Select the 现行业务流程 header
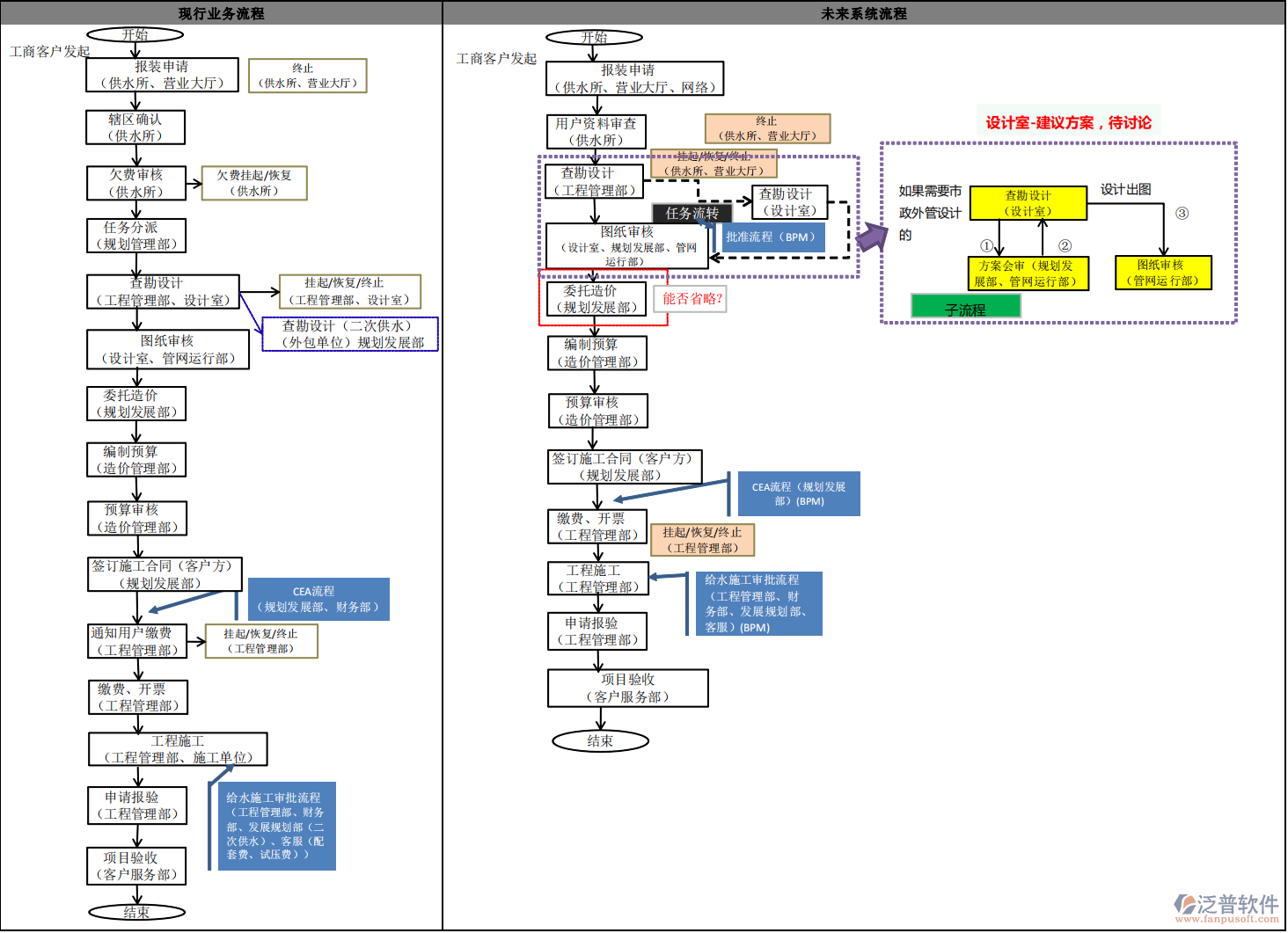This screenshot has height=933, width=1288. pos(221,13)
